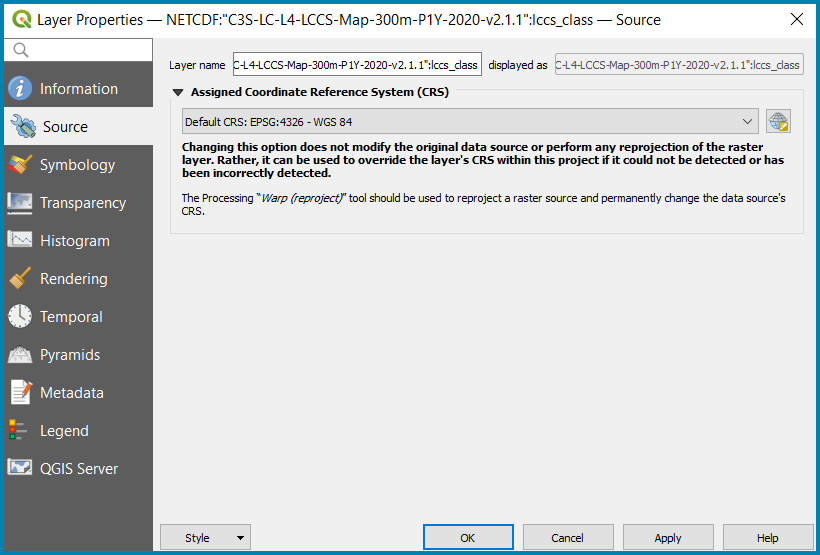Click the Cancel button
This screenshot has height=555, width=820.
(568, 538)
